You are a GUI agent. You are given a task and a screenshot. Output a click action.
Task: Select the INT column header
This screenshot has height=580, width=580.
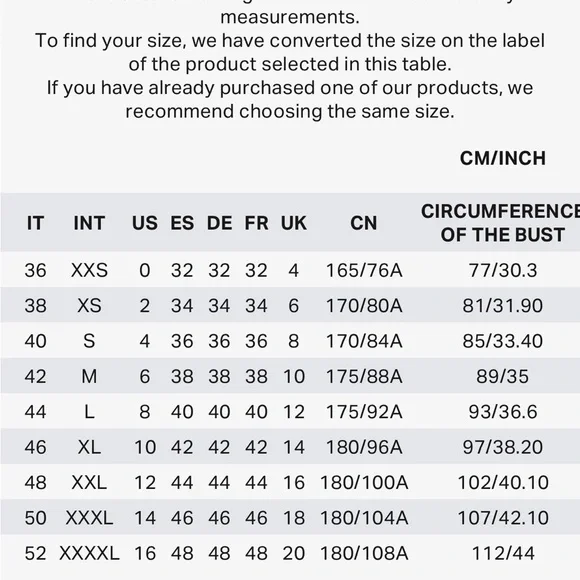[x=89, y=223]
